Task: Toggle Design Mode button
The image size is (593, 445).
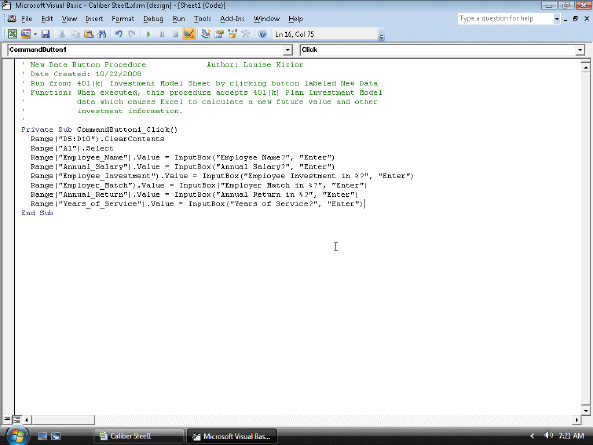Action: [189, 34]
